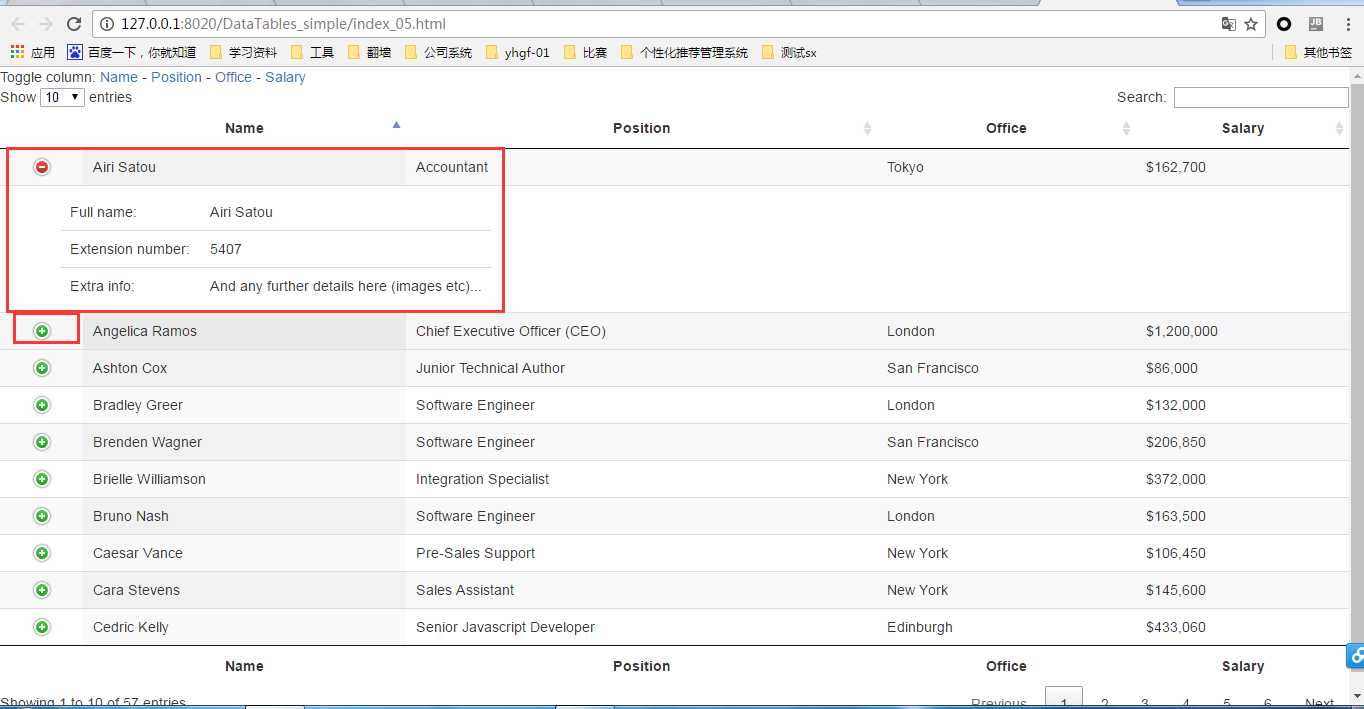
Task: Open the 个性化推荐管理系统 bookmark folder
Action: [684, 52]
